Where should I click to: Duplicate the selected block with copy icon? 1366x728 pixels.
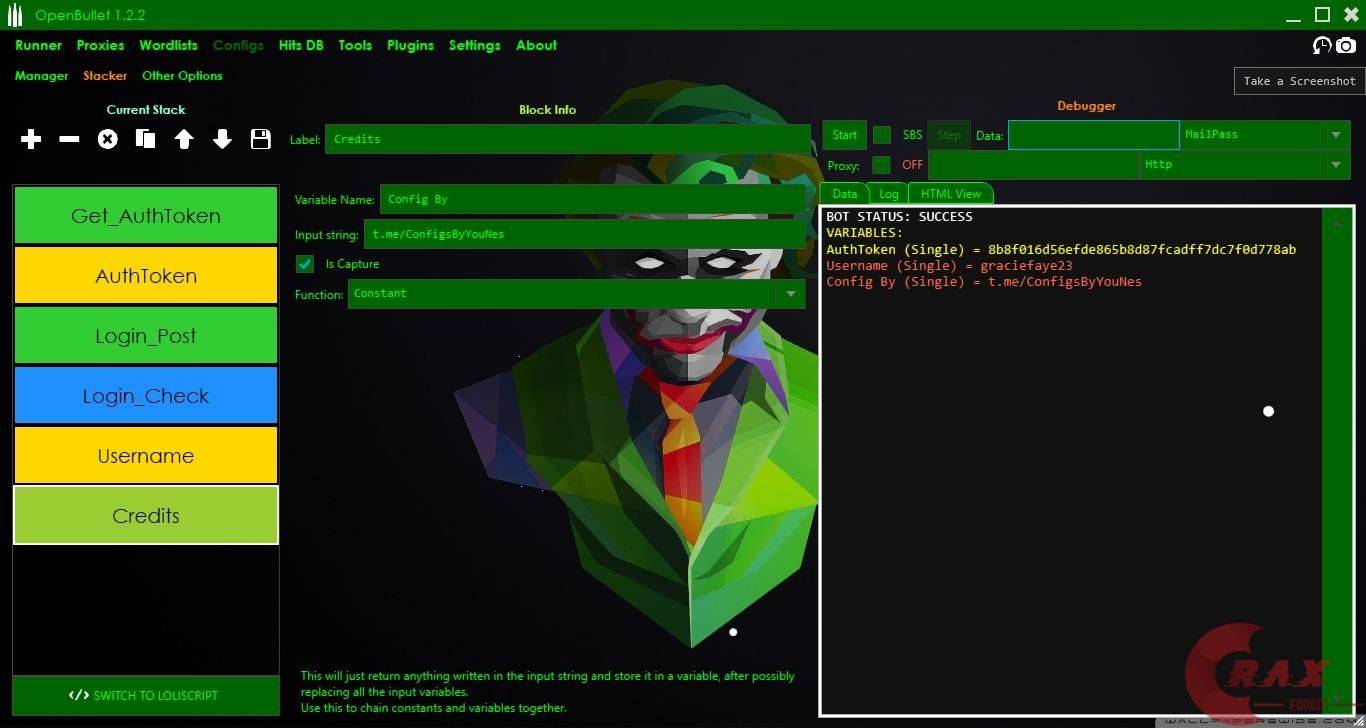click(146, 139)
